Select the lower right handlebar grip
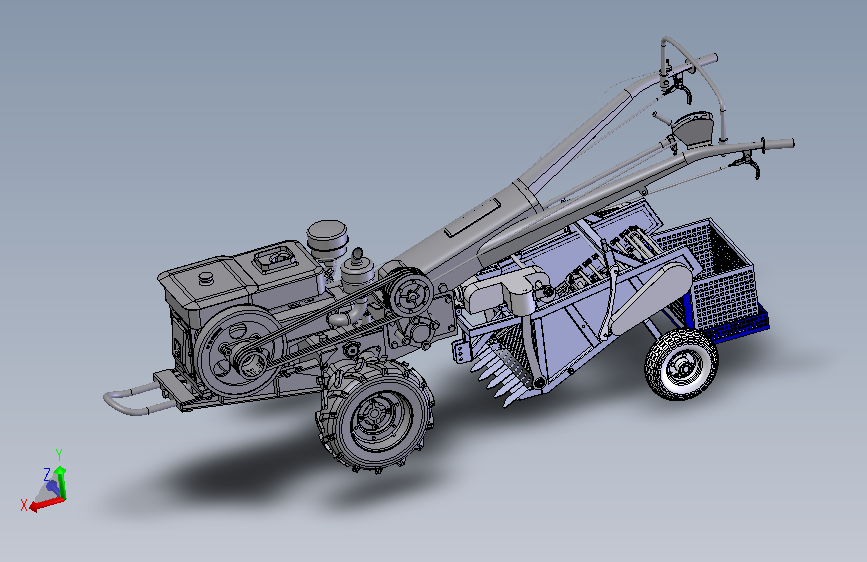This screenshot has height=562, width=867. pos(779,143)
